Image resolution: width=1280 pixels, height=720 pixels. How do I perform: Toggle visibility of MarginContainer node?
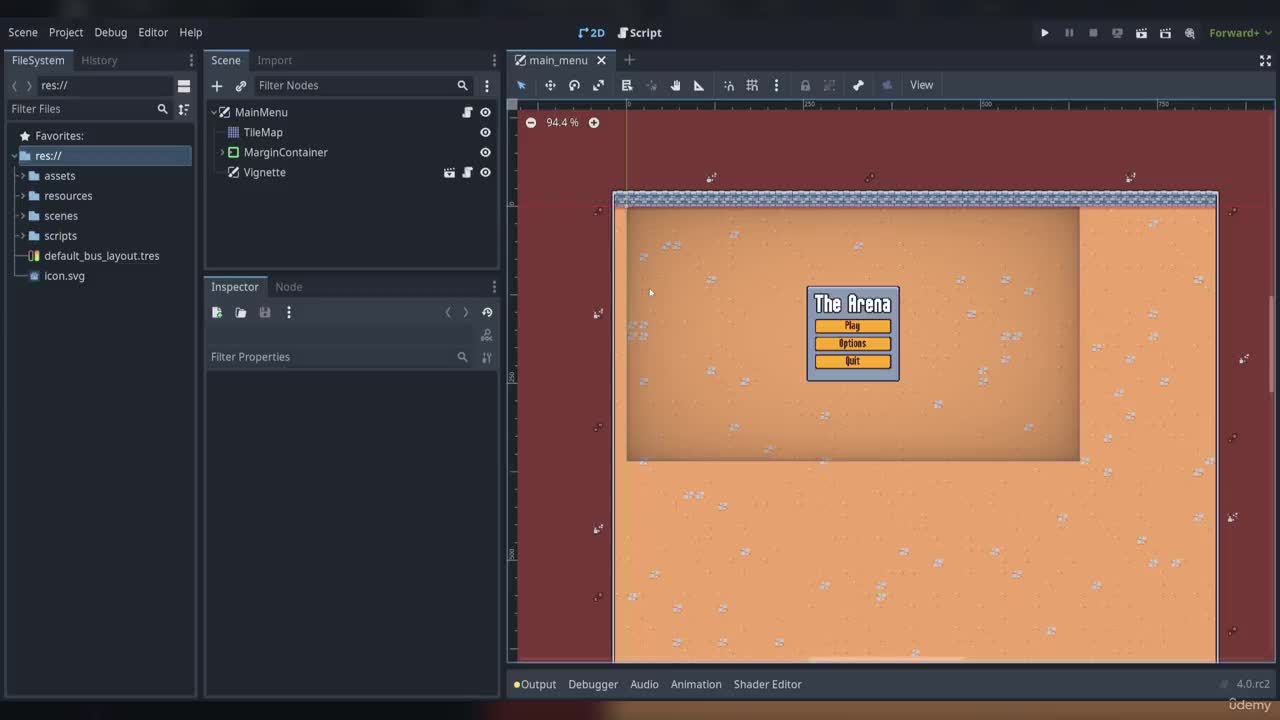pyautogui.click(x=485, y=152)
